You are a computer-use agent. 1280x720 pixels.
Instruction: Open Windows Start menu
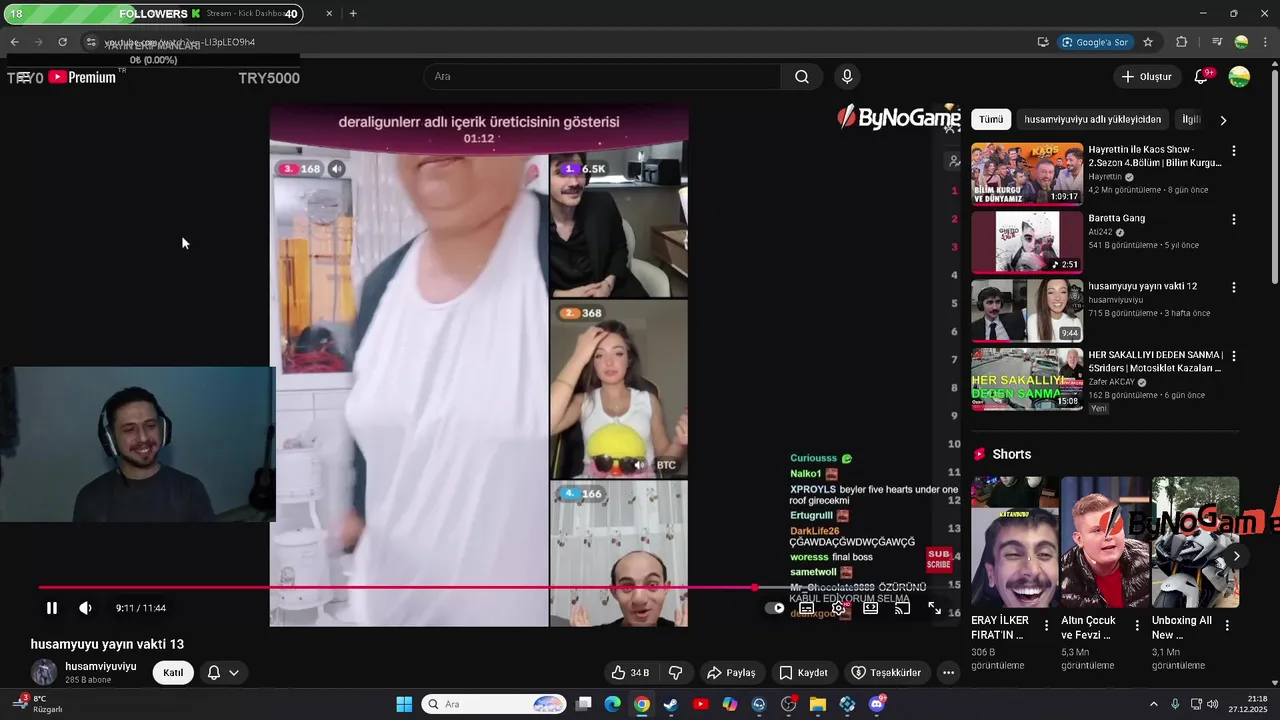[404, 704]
